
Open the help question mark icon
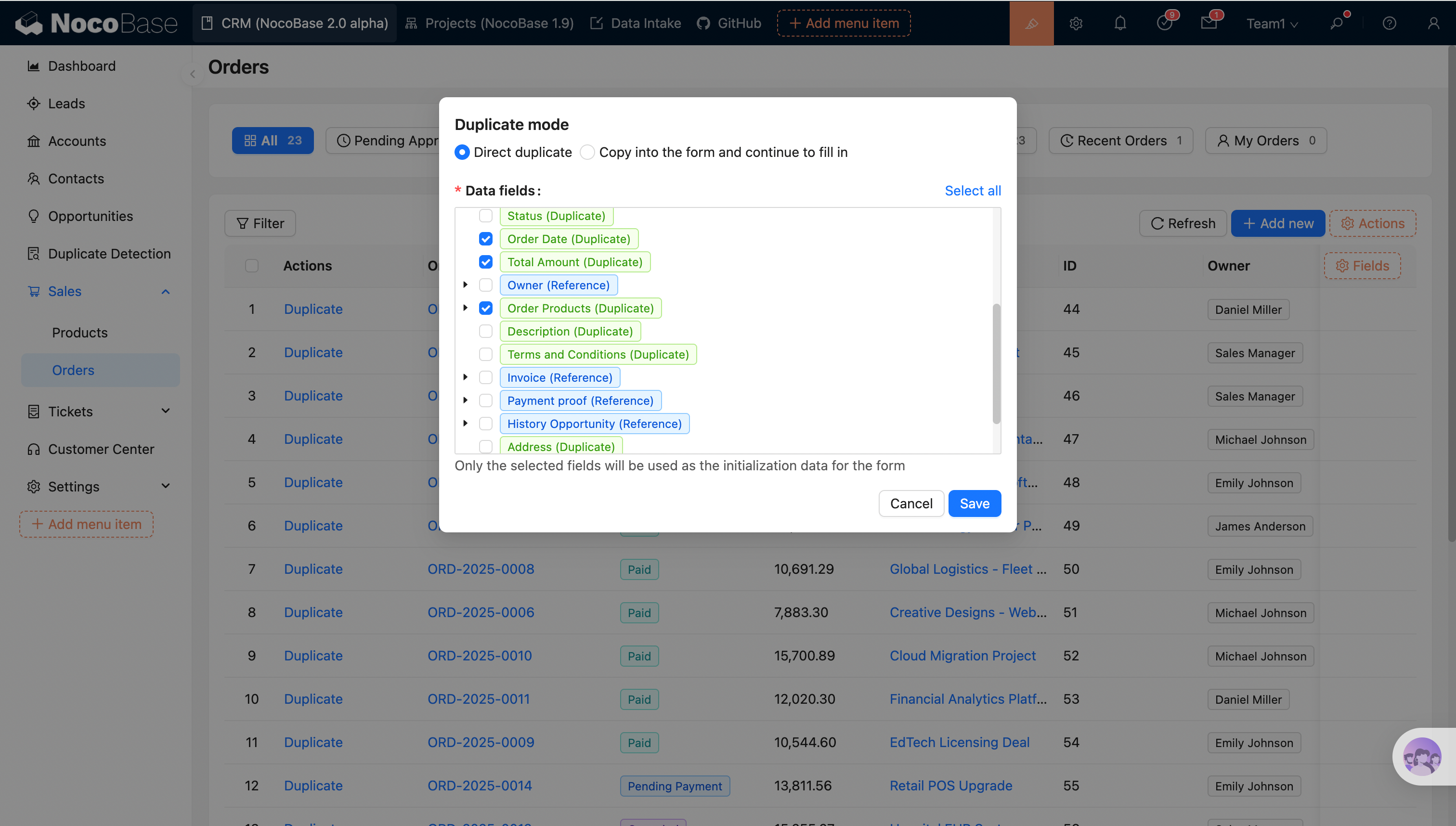click(x=1389, y=23)
